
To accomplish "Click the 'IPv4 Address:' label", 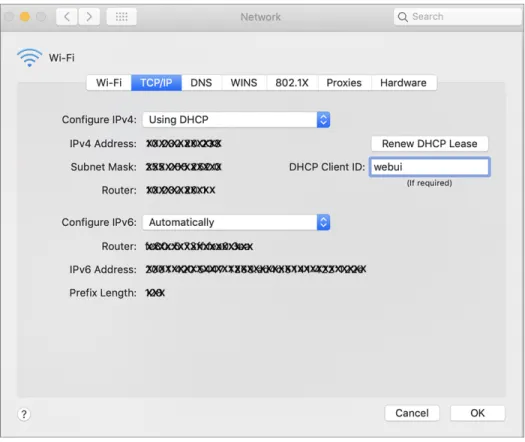I will (x=103, y=144).
